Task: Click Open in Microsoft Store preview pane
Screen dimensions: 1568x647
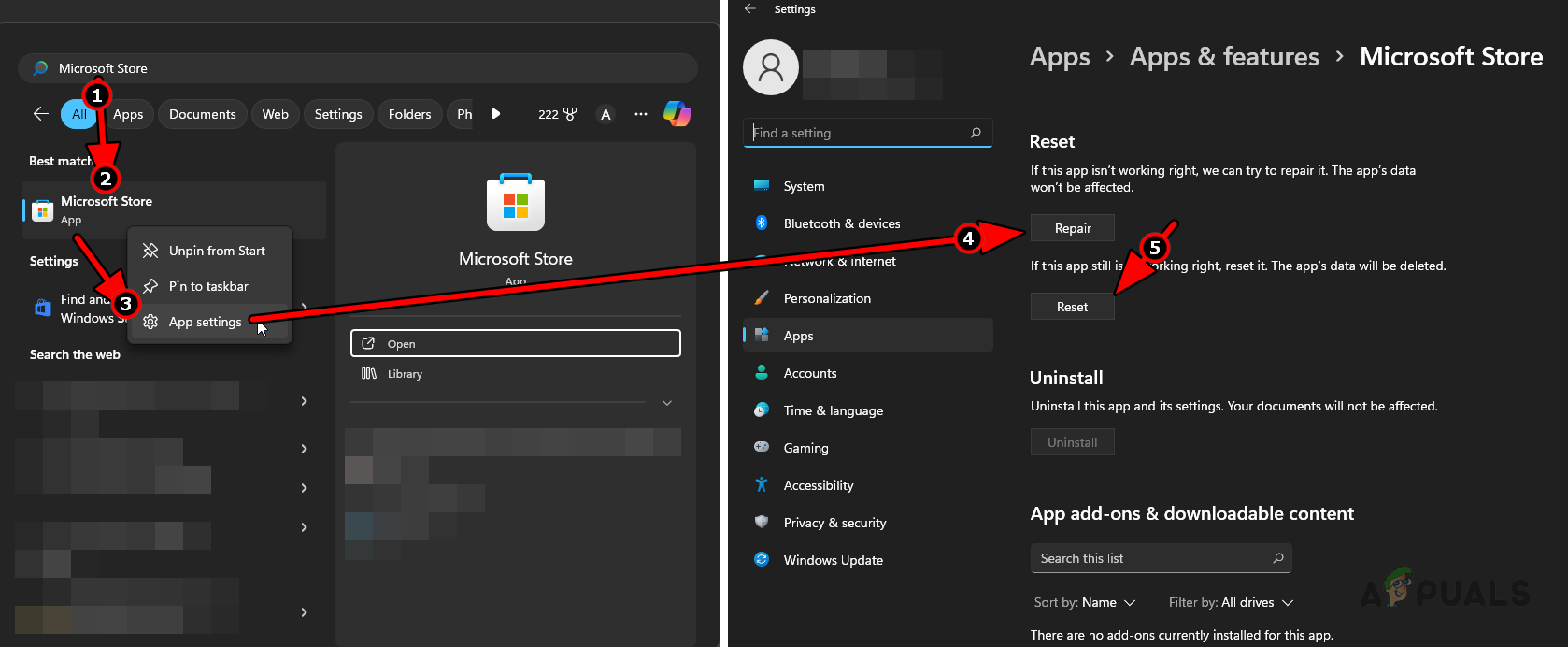Action: (x=516, y=343)
